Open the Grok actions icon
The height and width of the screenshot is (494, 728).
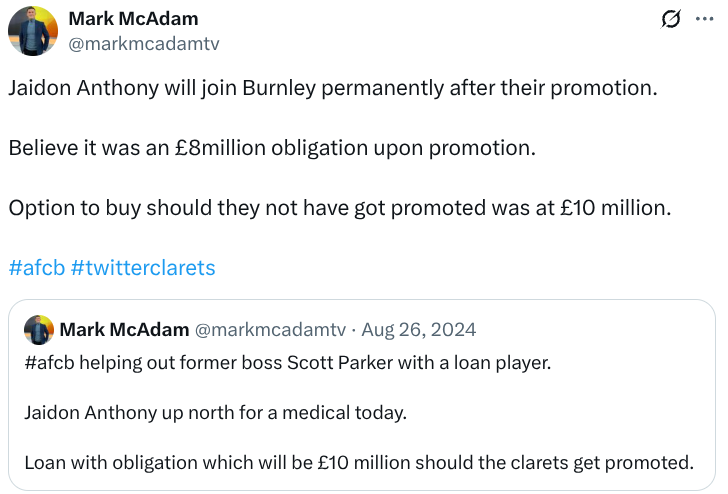tap(672, 19)
